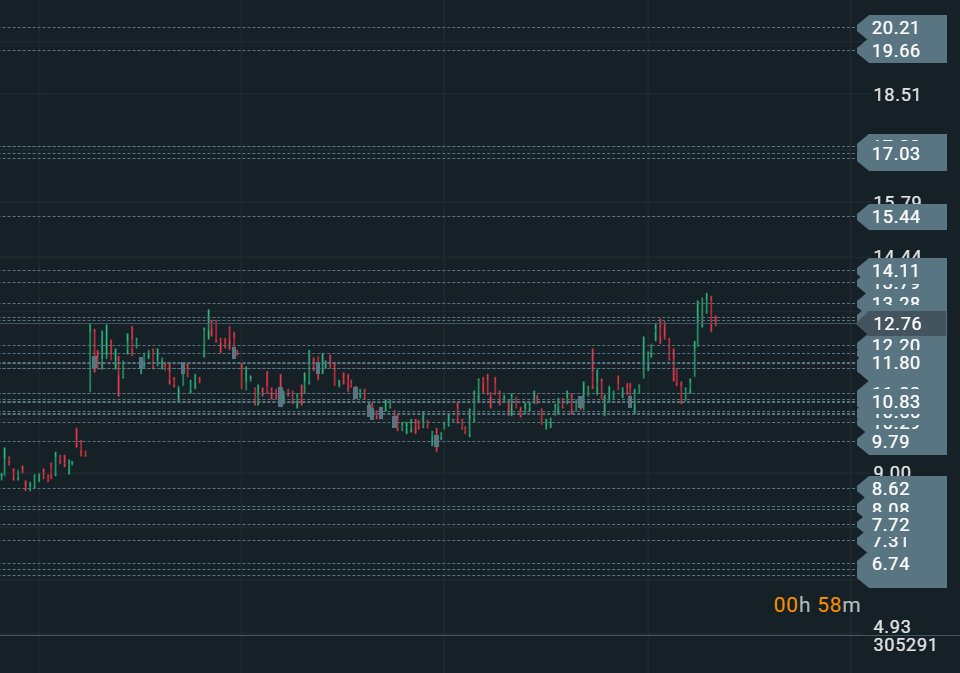
Task: Click the 11.80 price level label
Action: click(901, 363)
